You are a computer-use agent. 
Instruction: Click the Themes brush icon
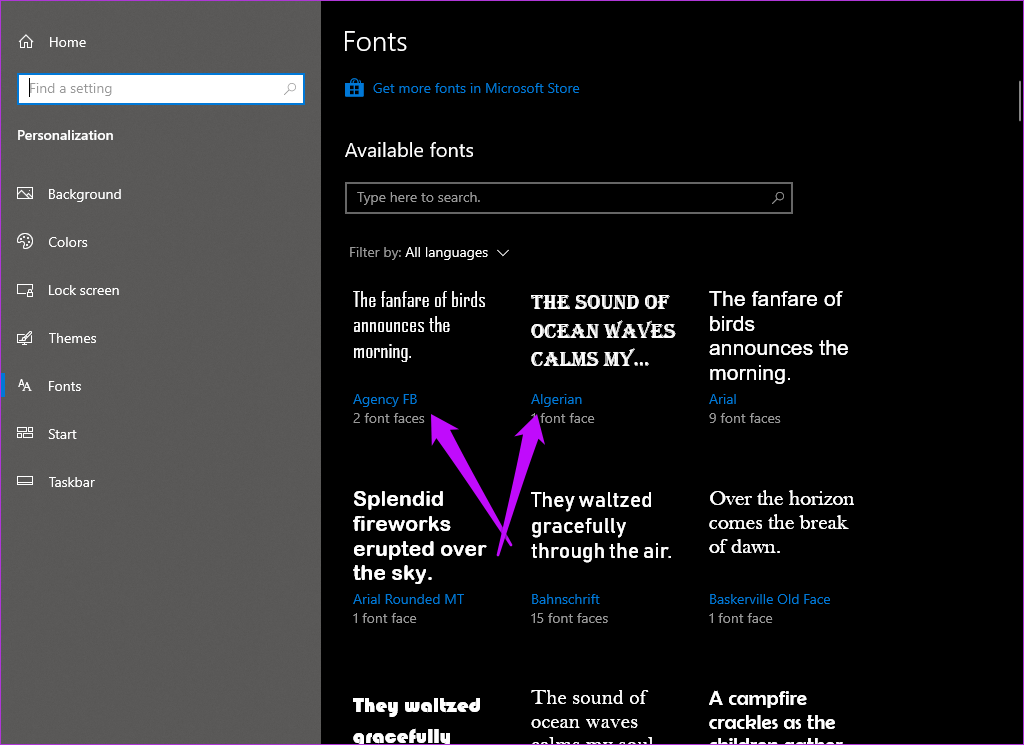pyautogui.click(x=26, y=338)
